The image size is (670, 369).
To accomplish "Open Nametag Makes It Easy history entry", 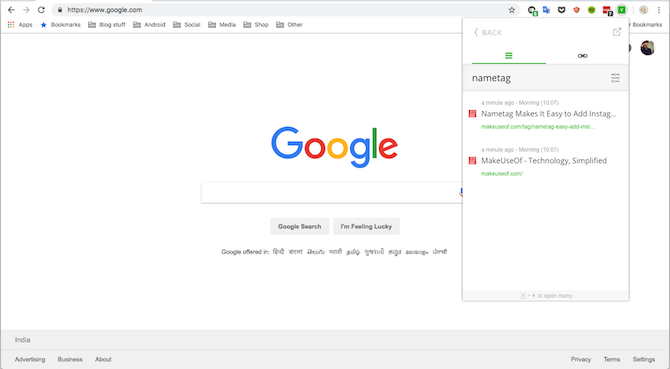I will click(549, 114).
